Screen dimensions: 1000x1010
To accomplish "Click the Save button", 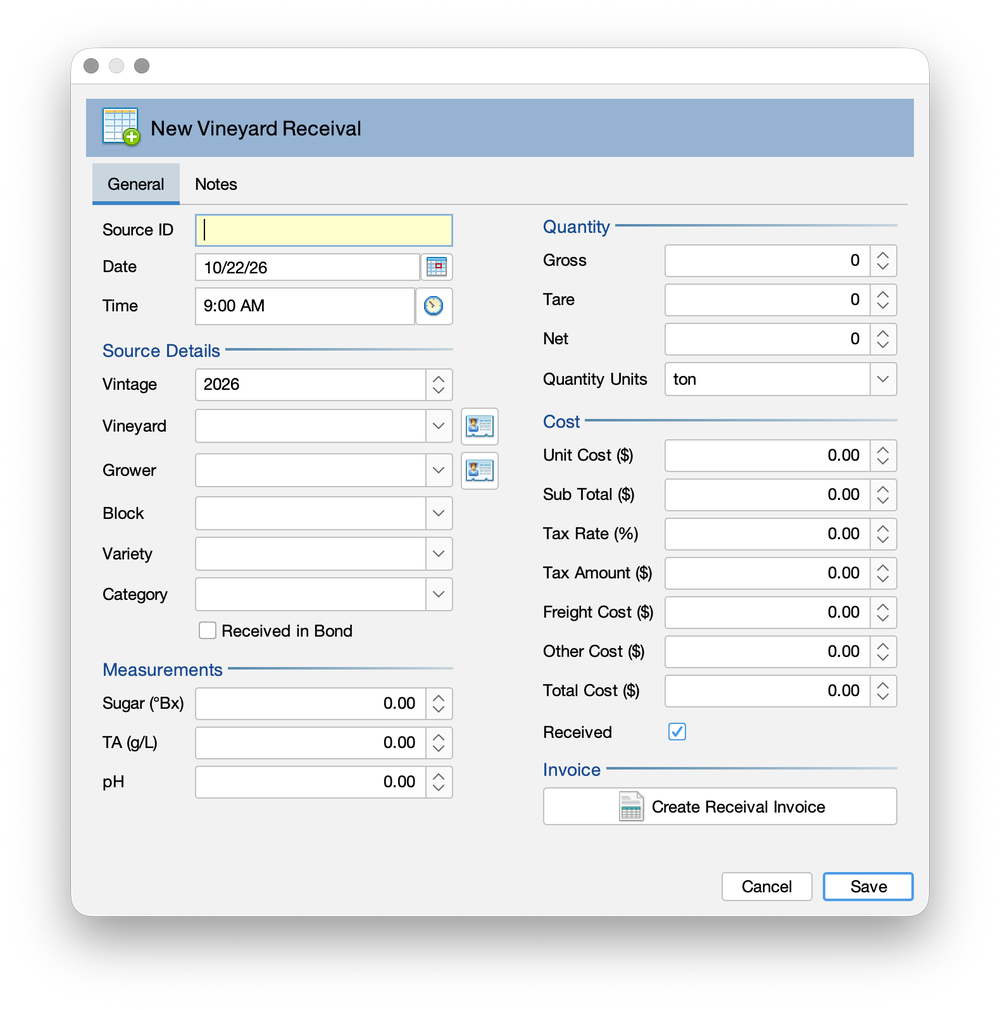I will [x=868, y=886].
